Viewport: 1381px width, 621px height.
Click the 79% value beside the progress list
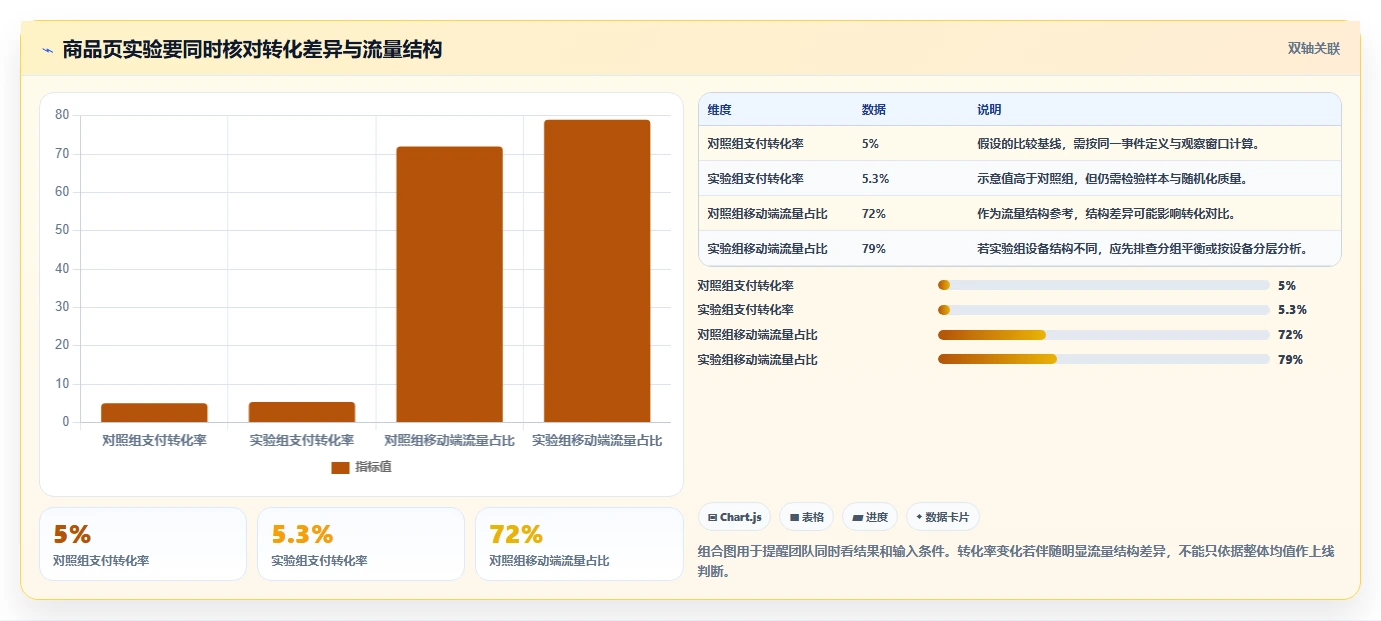[x=1290, y=360]
